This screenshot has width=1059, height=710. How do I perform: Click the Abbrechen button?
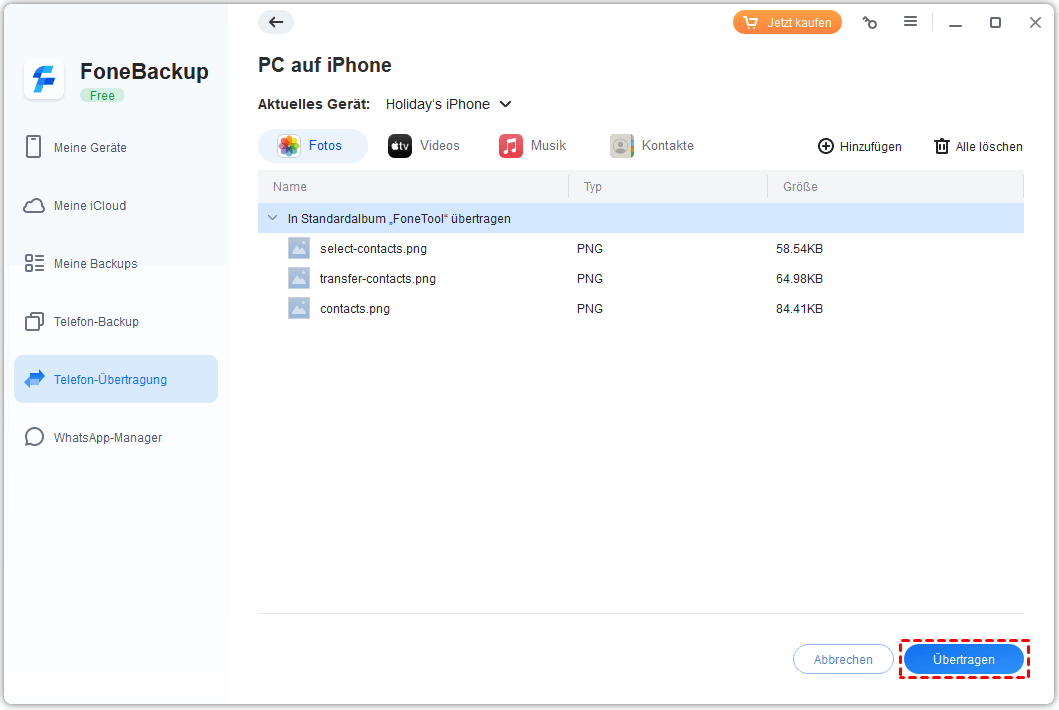[x=843, y=659]
